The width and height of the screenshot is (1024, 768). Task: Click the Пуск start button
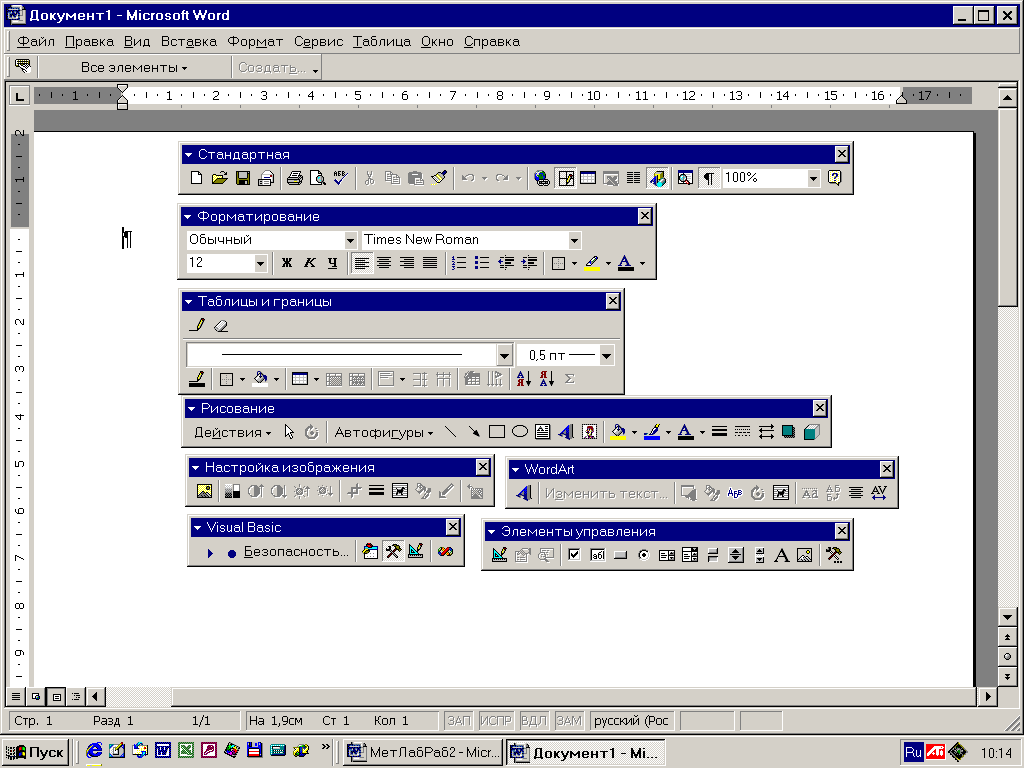[x=35, y=752]
